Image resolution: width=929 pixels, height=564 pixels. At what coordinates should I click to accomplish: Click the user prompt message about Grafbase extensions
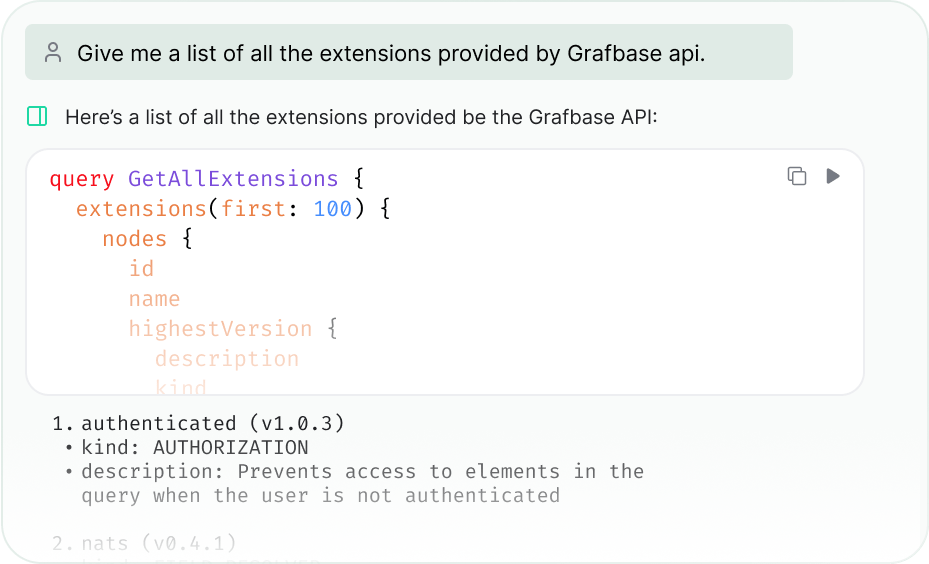(x=390, y=53)
